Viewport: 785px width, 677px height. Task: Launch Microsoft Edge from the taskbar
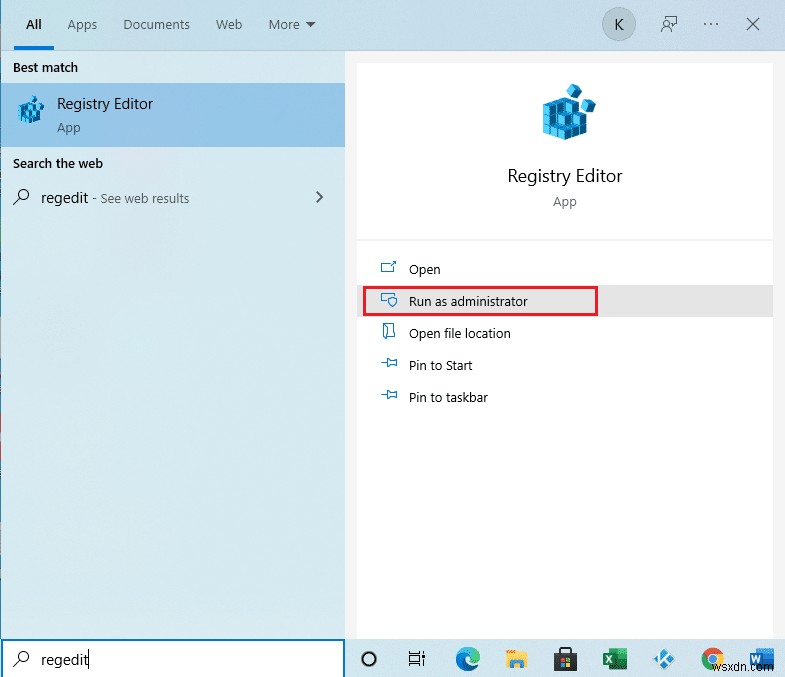click(468, 659)
